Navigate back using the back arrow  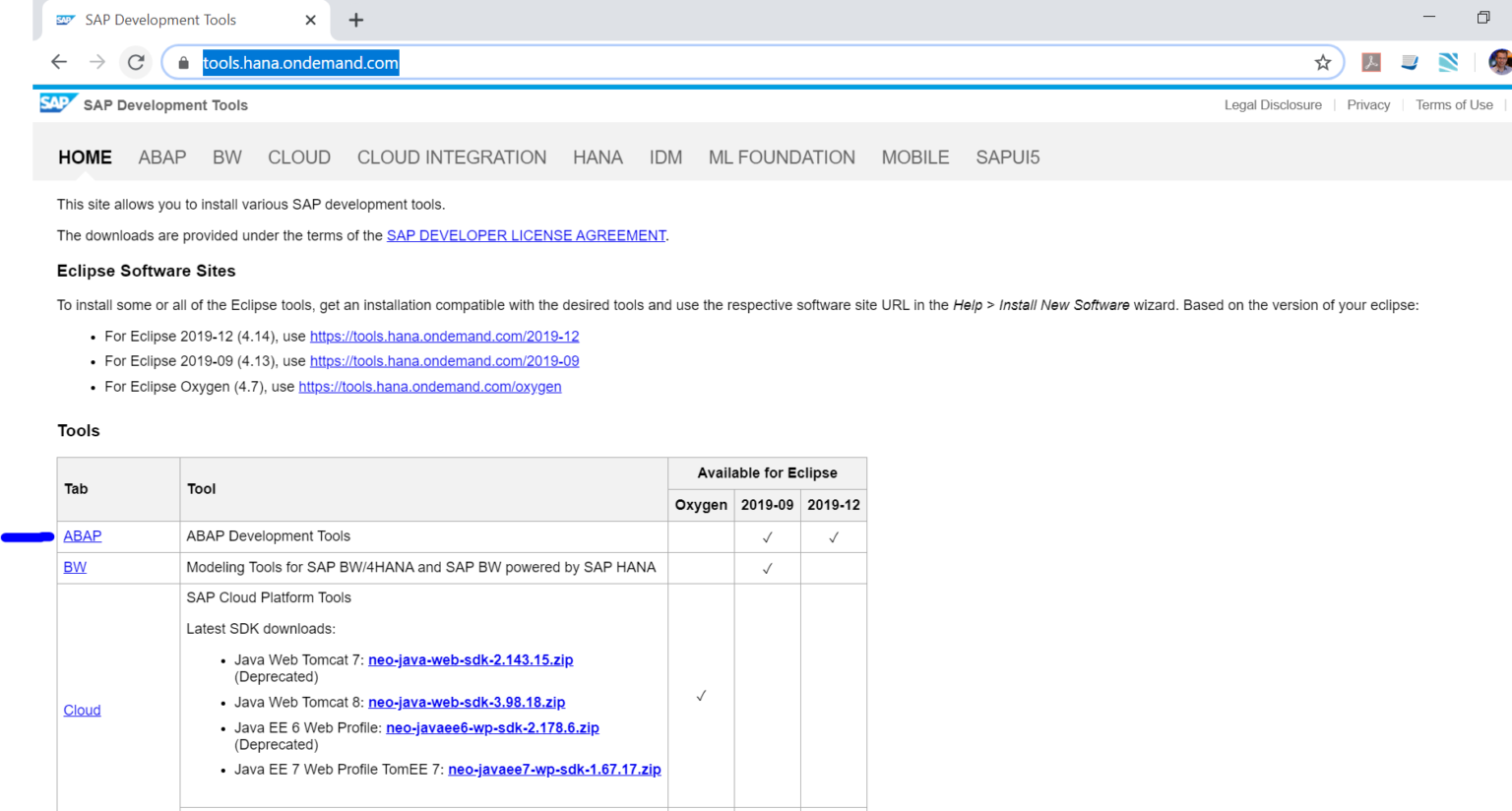[58, 61]
